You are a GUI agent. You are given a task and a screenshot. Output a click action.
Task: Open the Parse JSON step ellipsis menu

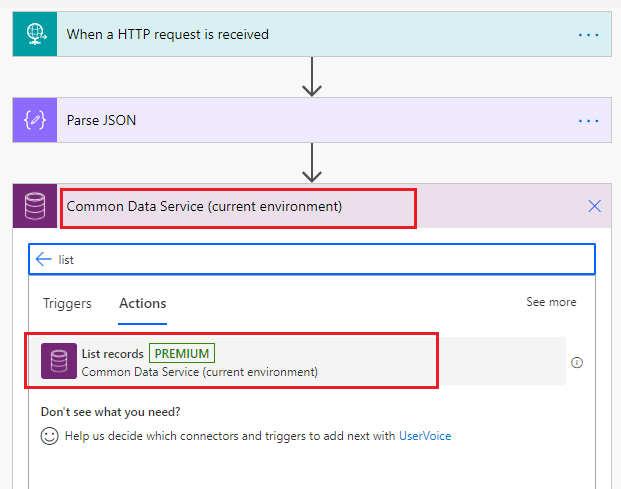tap(588, 121)
